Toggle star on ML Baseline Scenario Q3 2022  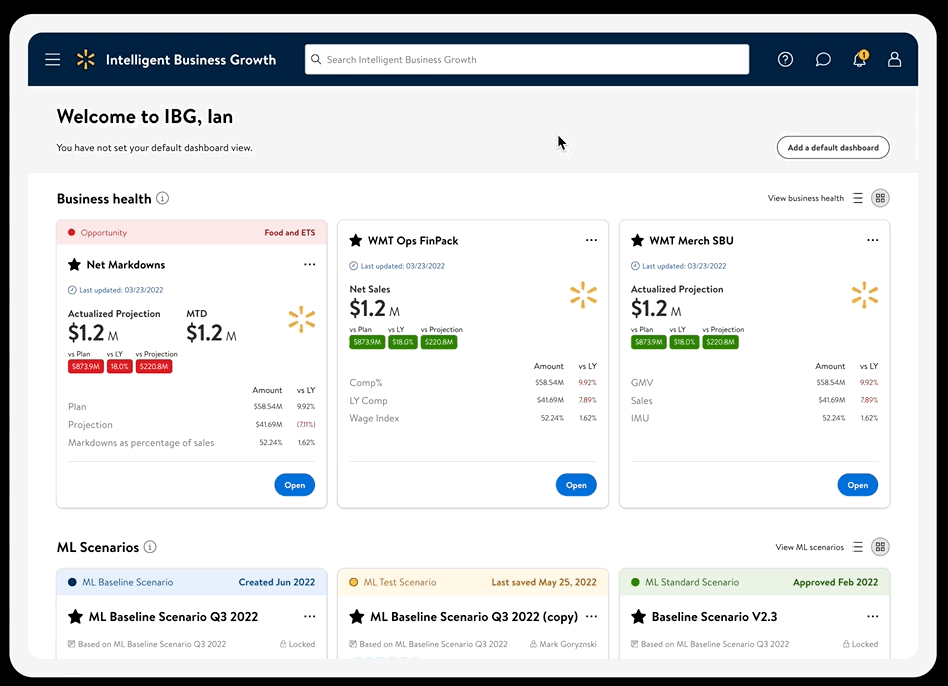tap(76, 616)
